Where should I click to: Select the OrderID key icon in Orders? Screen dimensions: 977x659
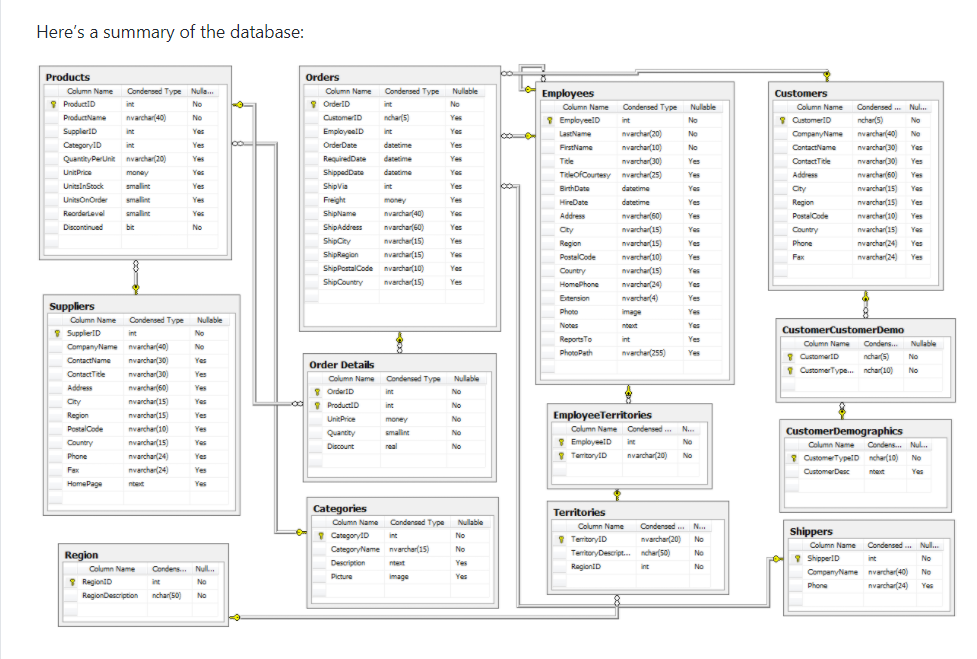[x=312, y=104]
